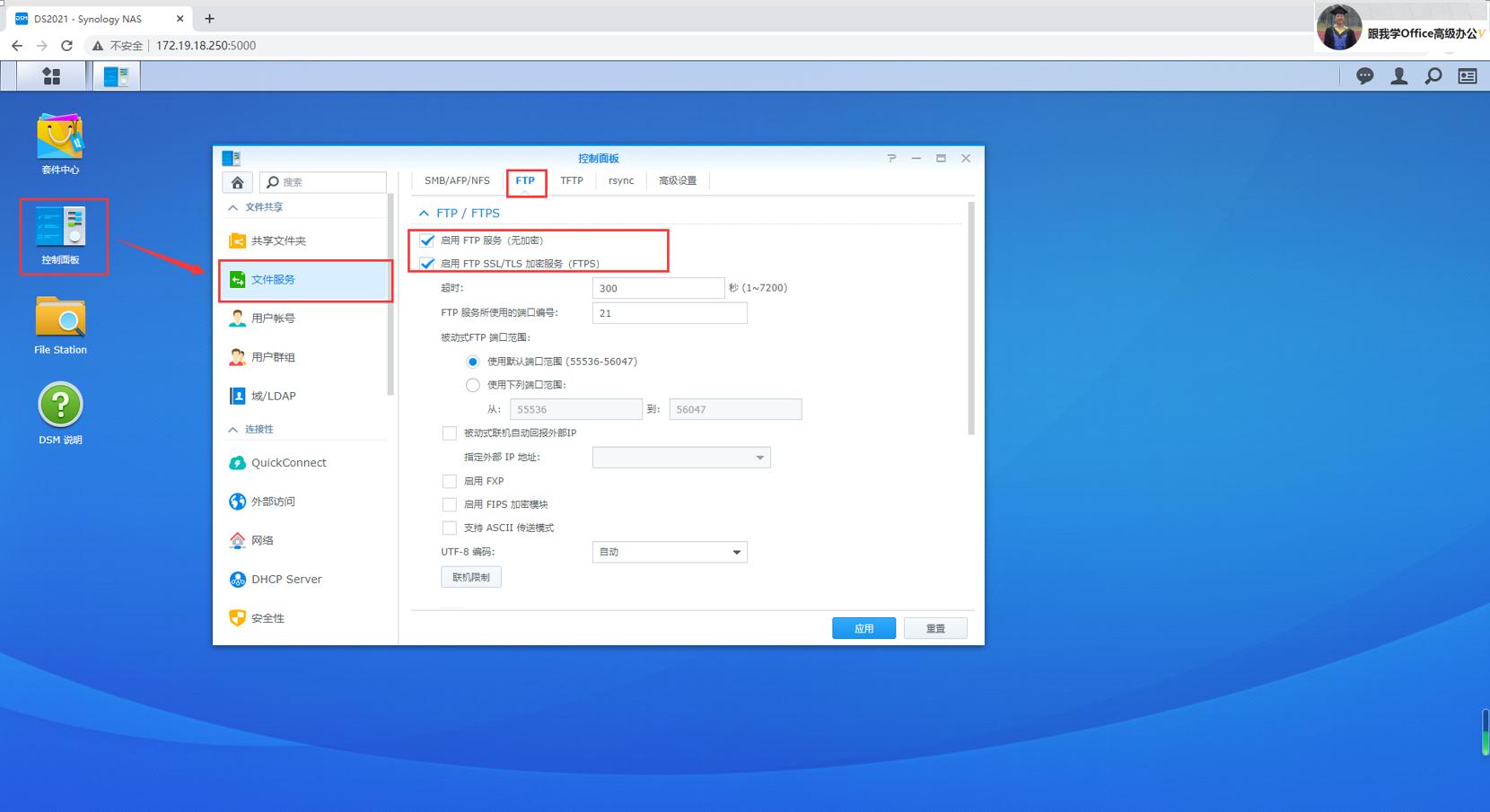Open the Package Center desktop icon

(60, 143)
